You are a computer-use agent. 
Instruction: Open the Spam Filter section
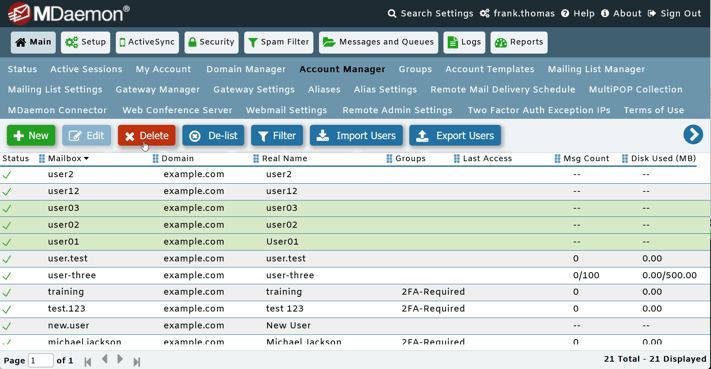pyautogui.click(x=278, y=42)
